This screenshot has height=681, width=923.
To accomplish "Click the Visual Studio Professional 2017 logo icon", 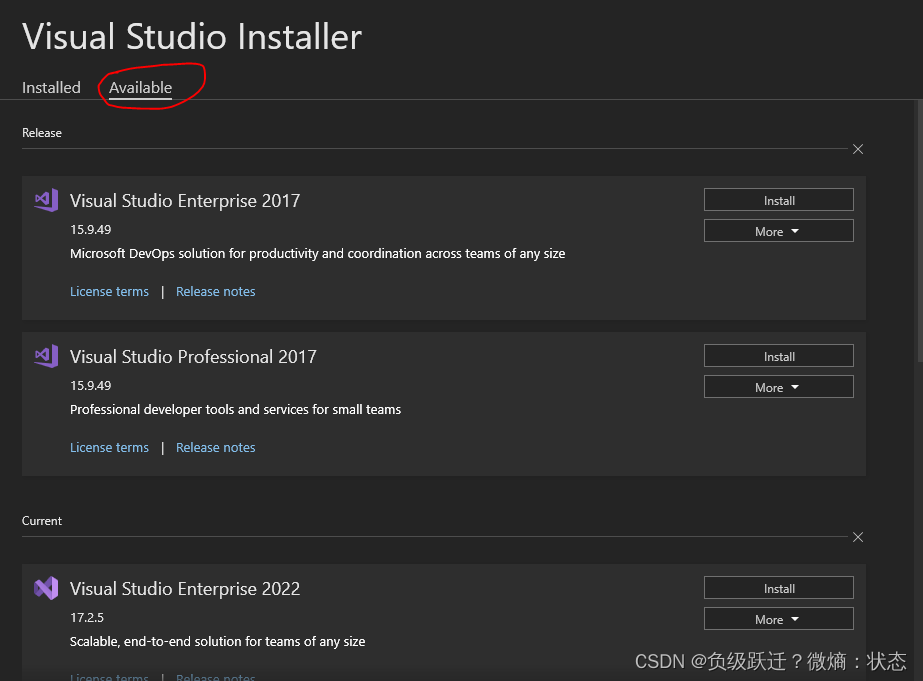I will pos(47,356).
